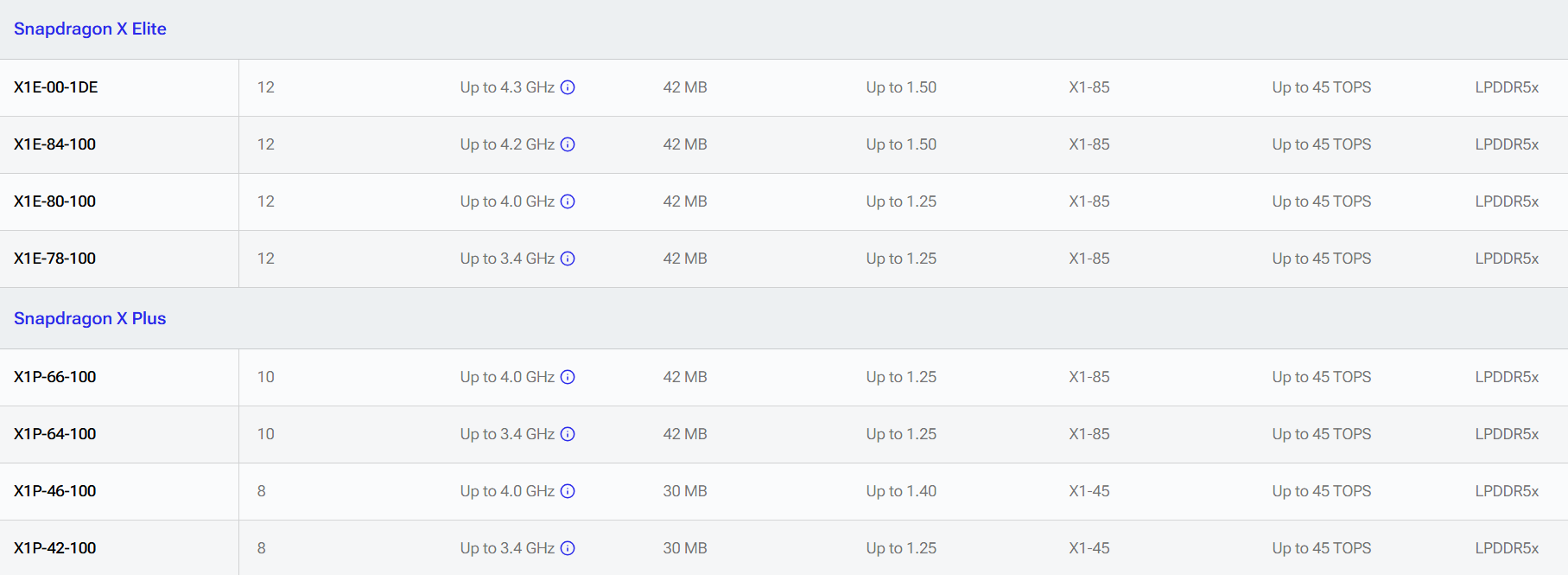The height and width of the screenshot is (575, 1568).
Task: Select the X1P-46-100 model cell
Action: [x=55, y=491]
